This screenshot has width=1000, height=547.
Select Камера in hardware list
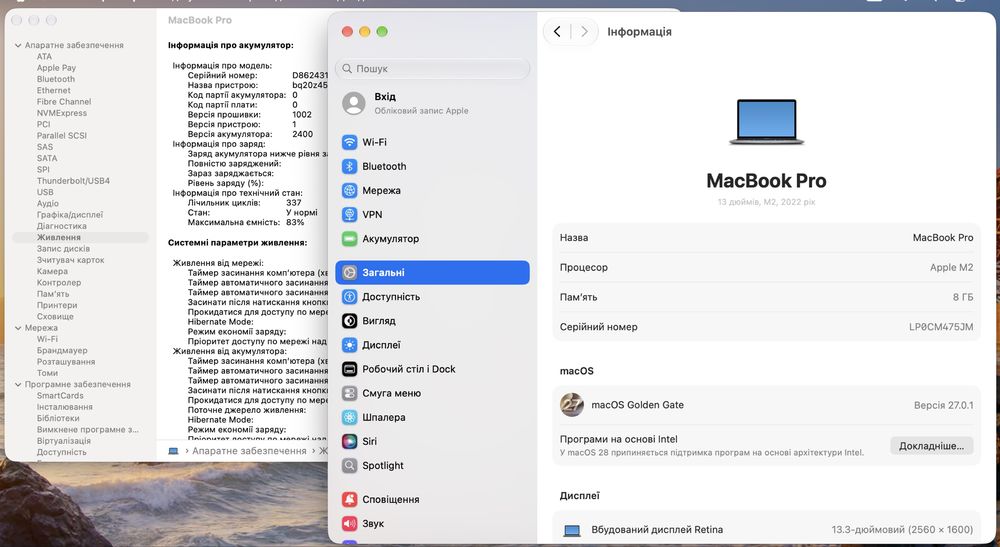coord(52,271)
